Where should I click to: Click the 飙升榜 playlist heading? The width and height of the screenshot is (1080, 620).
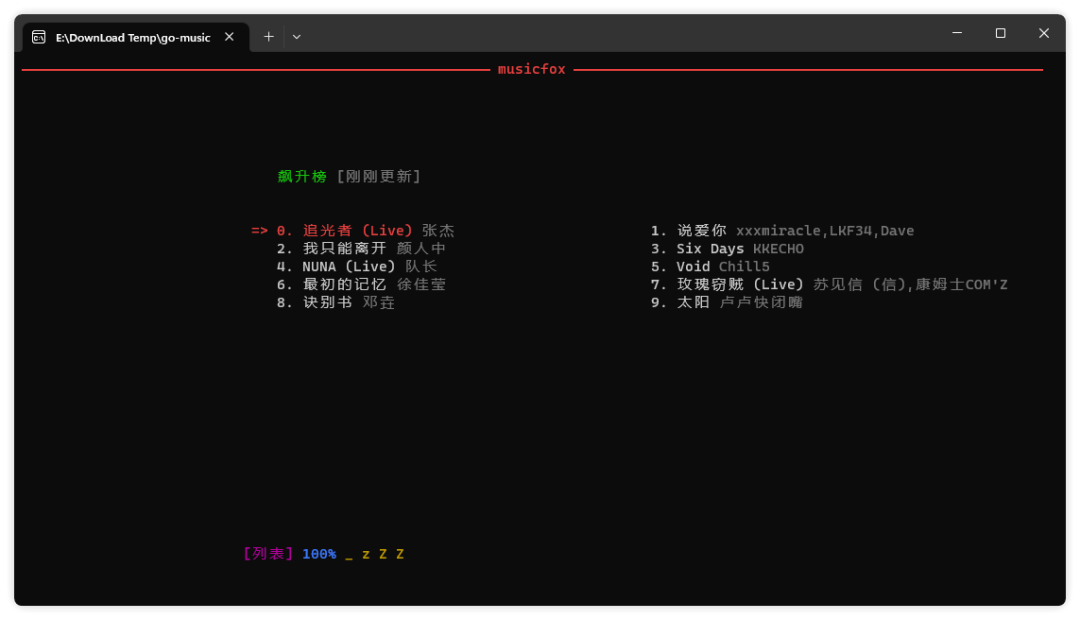[302, 176]
